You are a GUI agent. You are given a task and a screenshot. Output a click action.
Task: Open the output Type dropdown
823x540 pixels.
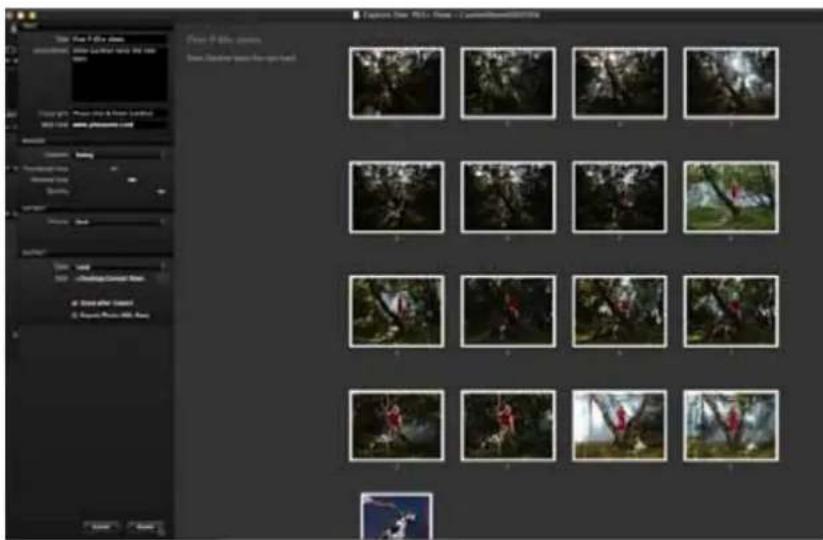pyautogui.click(x=120, y=267)
